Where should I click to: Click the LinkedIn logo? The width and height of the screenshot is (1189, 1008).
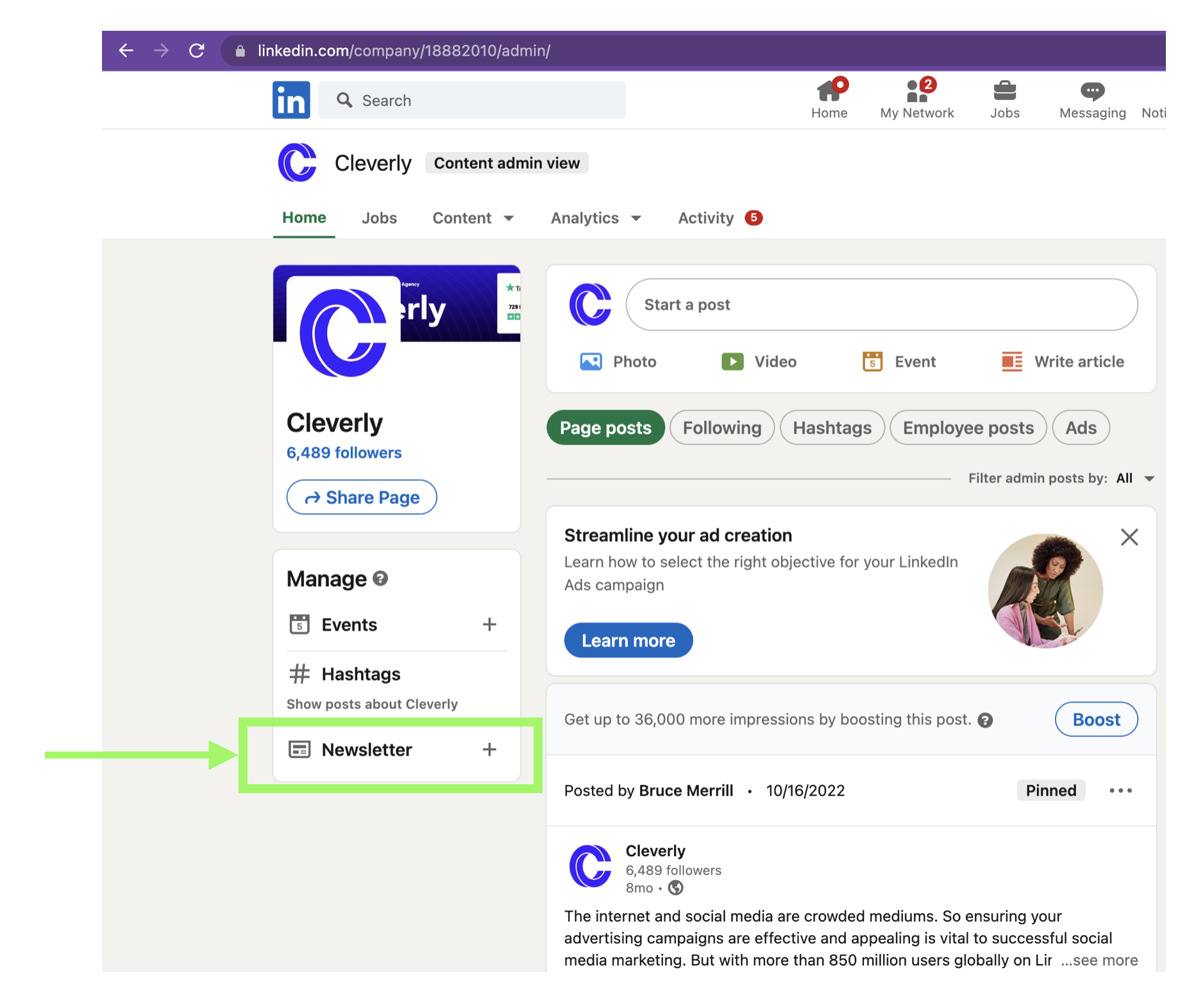pyautogui.click(x=291, y=99)
